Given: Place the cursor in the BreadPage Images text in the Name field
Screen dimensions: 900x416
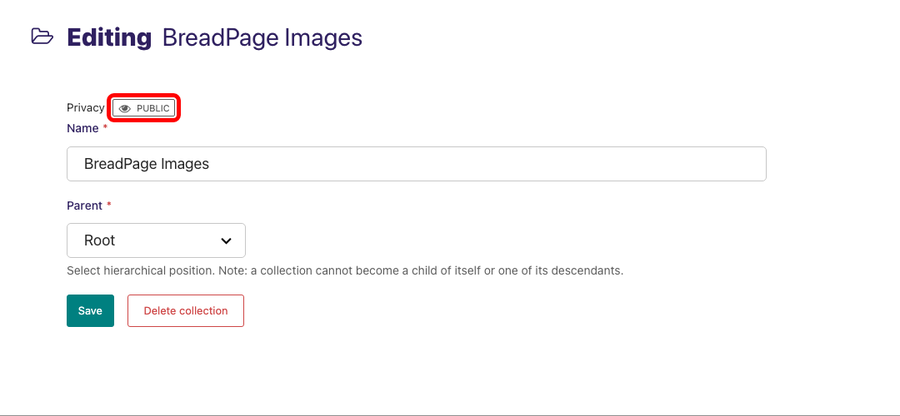Looking at the screenshot, I should pyautogui.click(x=146, y=164).
